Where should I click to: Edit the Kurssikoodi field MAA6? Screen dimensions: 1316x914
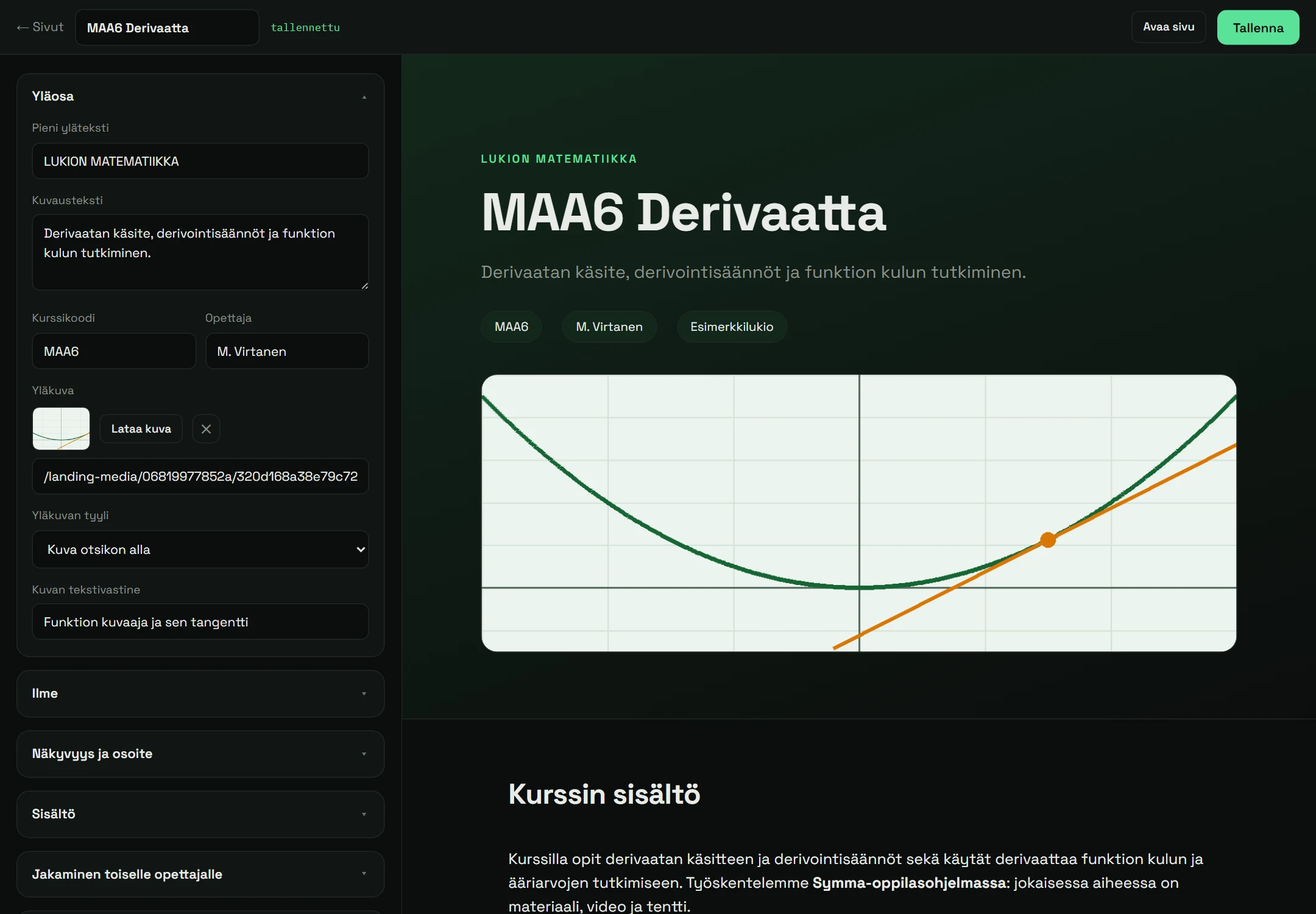[x=114, y=351]
